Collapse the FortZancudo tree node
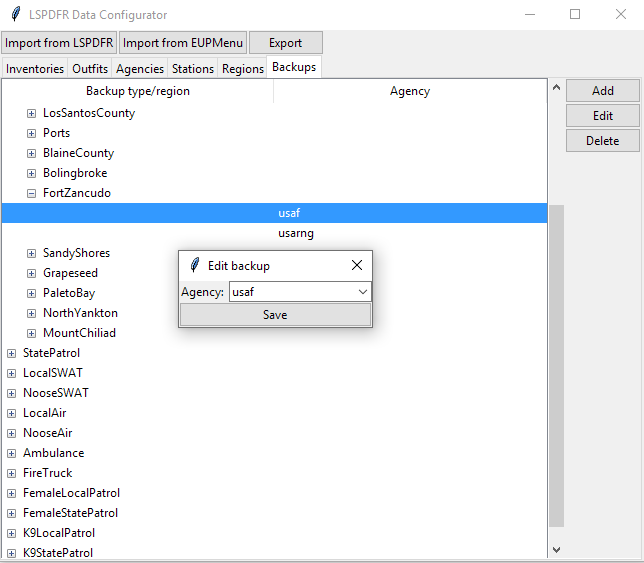The image size is (644, 563). pyautogui.click(x=31, y=193)
